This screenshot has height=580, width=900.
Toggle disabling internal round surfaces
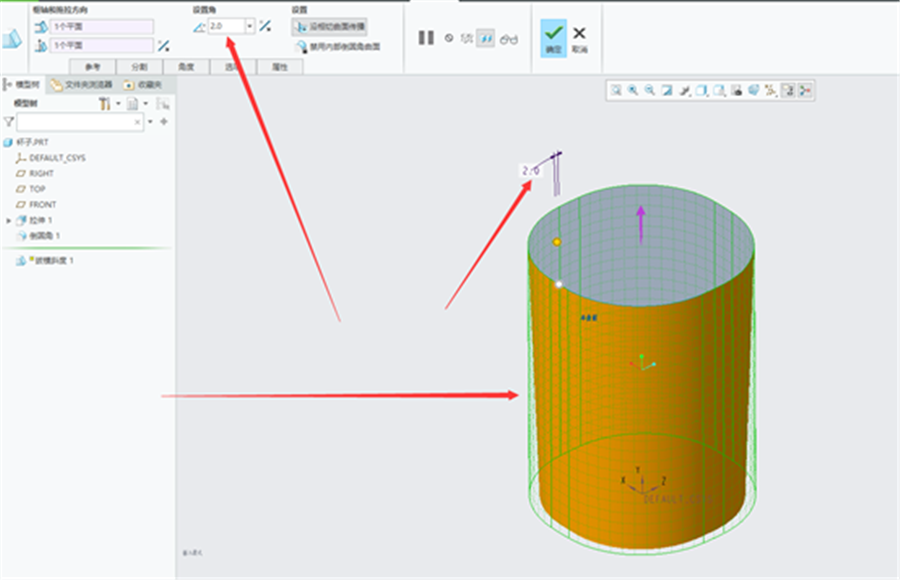tap(338, 47)
